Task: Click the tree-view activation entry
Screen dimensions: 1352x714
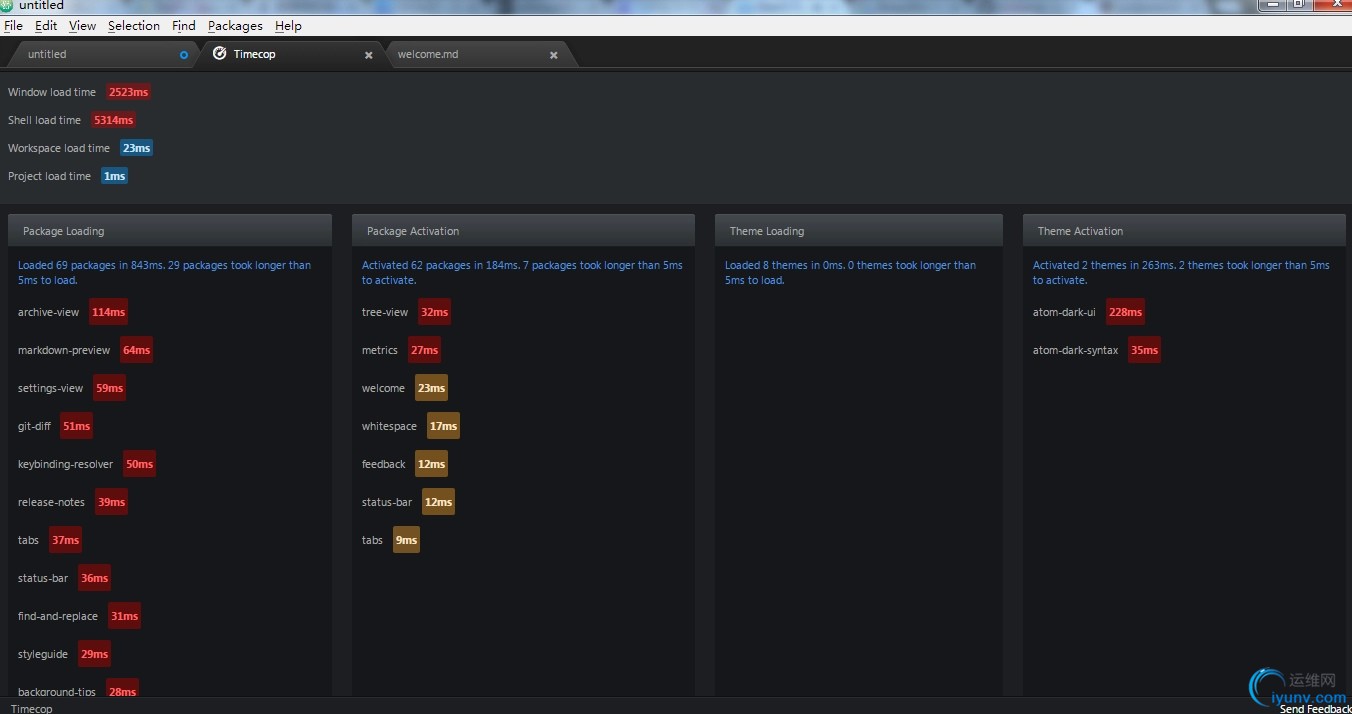Action: click(x=406, y=312)
